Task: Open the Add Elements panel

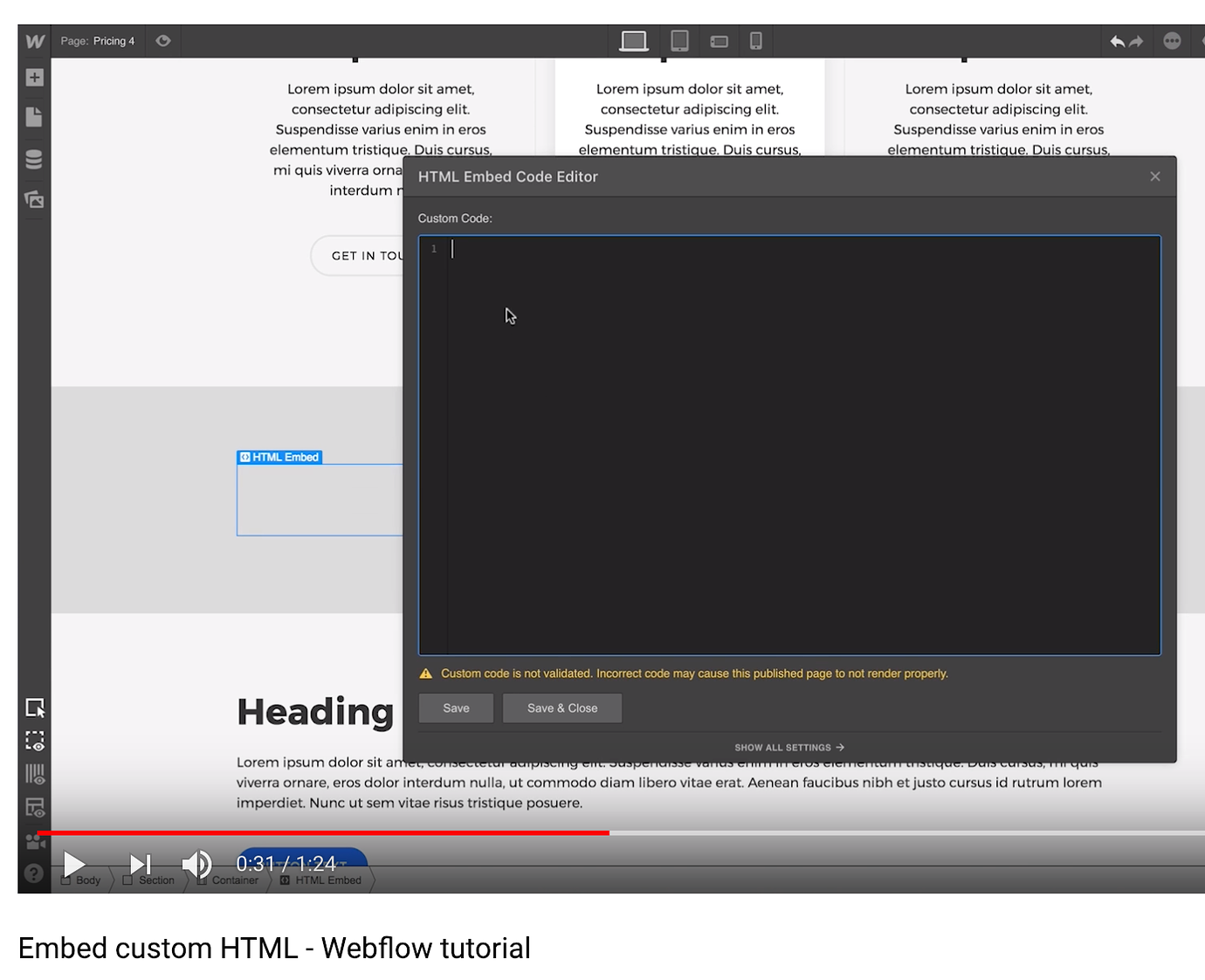Action: click(34, 77)
